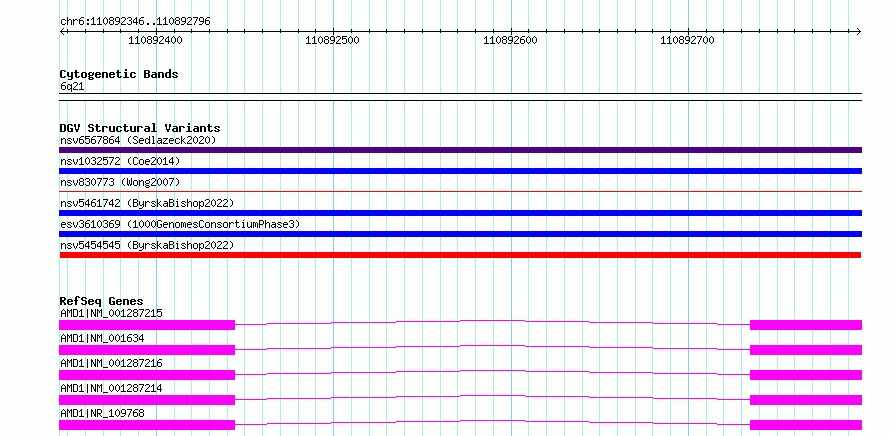This screenshot has height=436, width=890.
Task: Select the right exon of AMD1|NR_109768
Action: (806, 425)
